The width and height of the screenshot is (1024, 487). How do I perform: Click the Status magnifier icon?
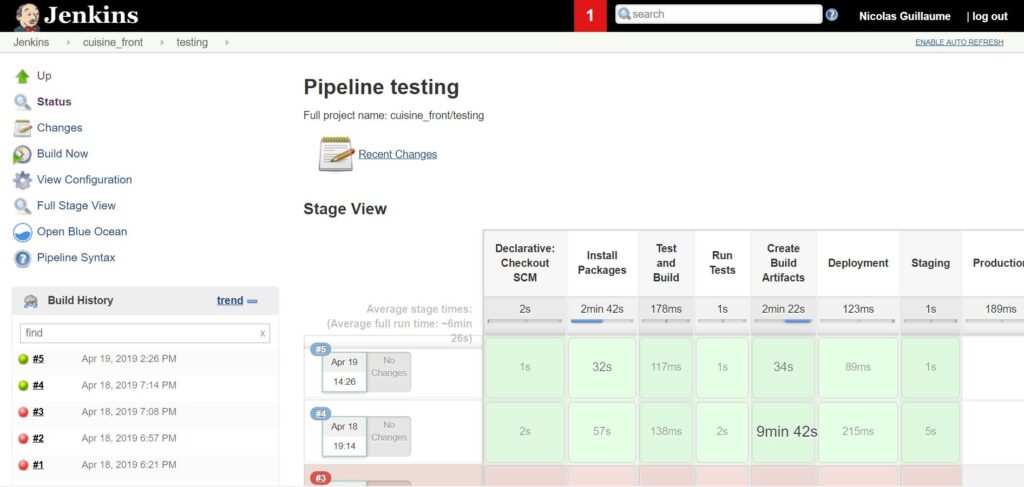[22, 102]
